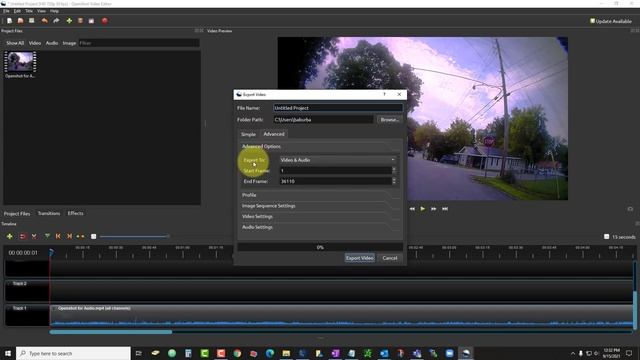
Task: Click the zoom-out icon left of timeline zoom slider
Action: 93,236
